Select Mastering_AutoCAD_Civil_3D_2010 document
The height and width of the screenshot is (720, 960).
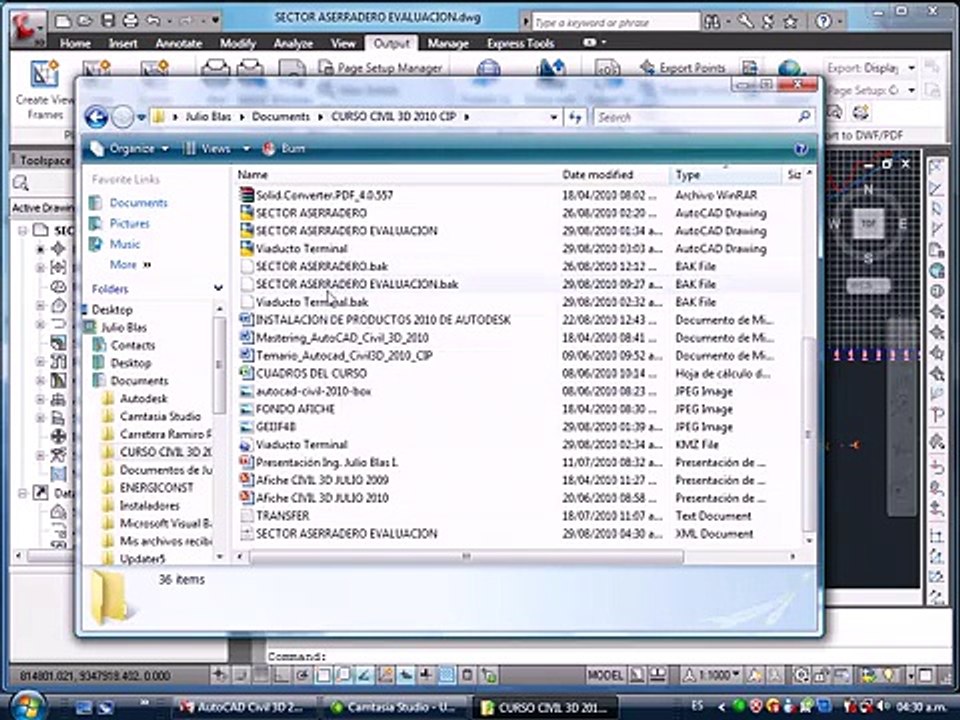pyautogui.click(x=342, y=337)
